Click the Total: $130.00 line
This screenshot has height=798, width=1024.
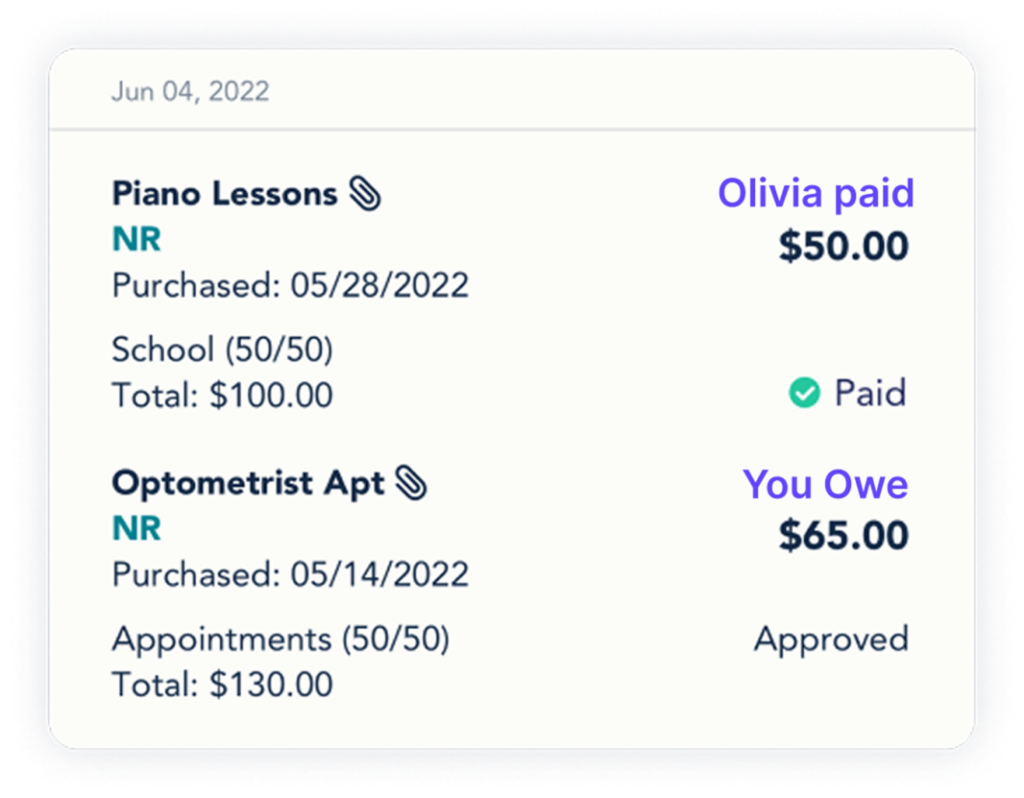(x=222, y=684)
